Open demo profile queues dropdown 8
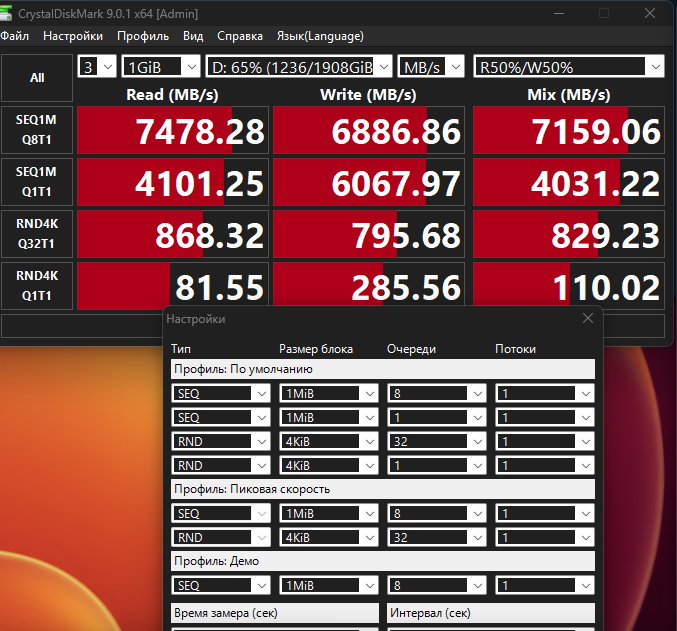Screen dimensions: 677x631 [437, 585]
